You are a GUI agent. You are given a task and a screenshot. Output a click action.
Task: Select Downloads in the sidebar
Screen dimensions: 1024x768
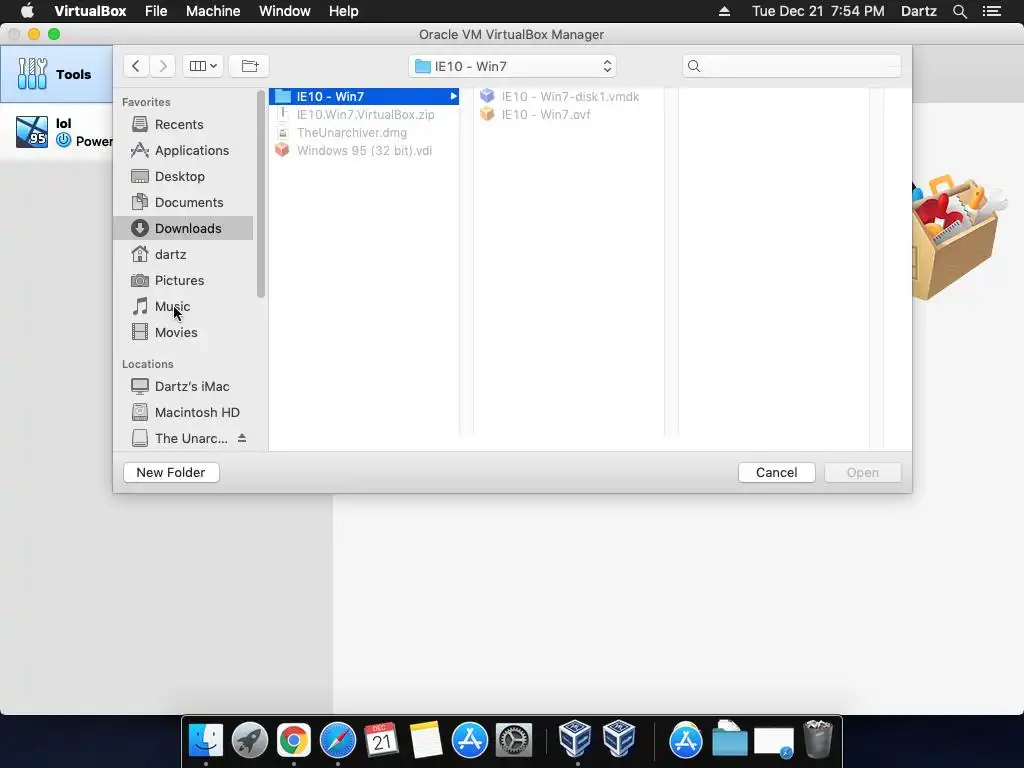[x=183, y=228]
